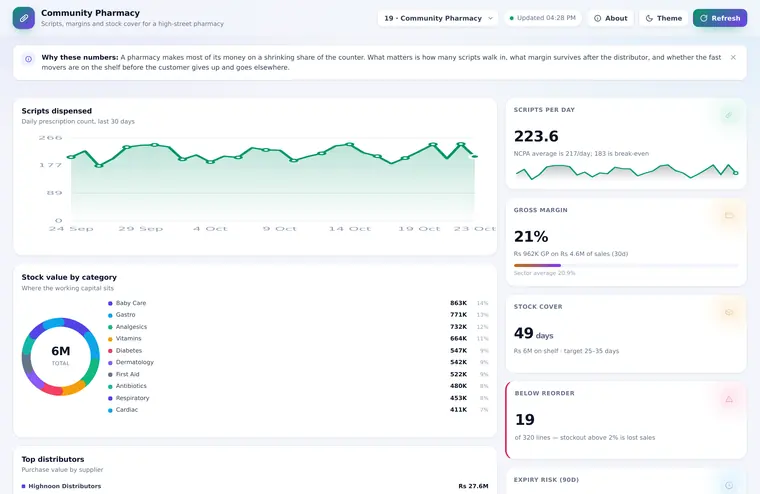Select the Cardiac legend entry

(298, 410)
